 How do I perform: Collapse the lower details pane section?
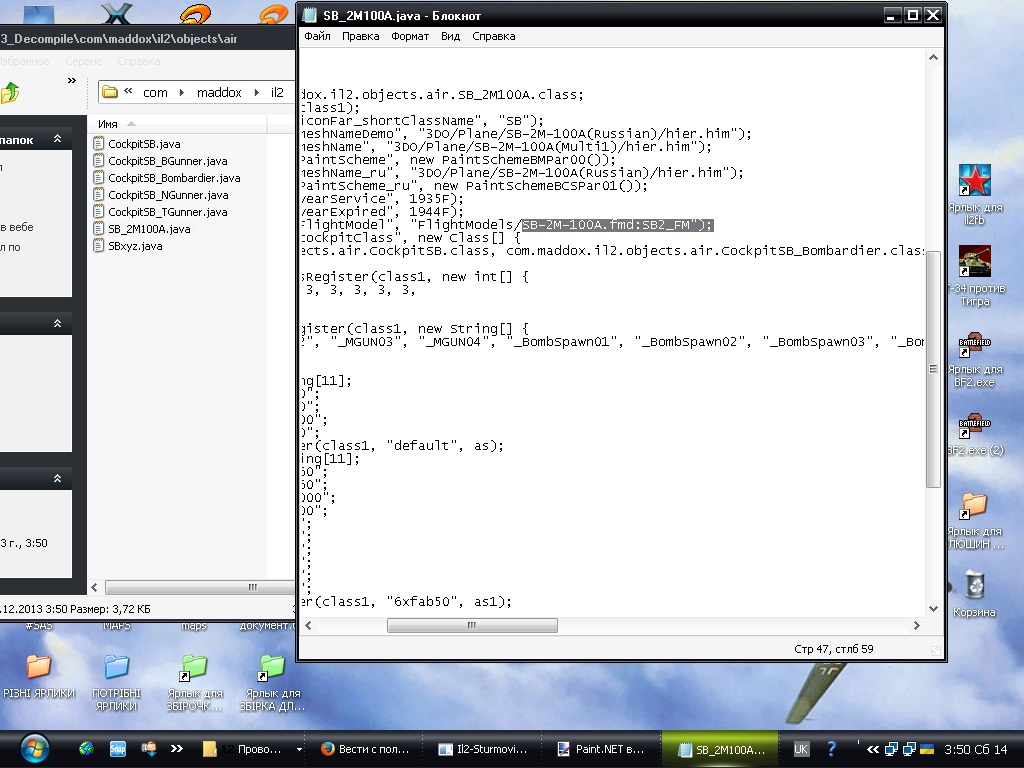(57, 479)
